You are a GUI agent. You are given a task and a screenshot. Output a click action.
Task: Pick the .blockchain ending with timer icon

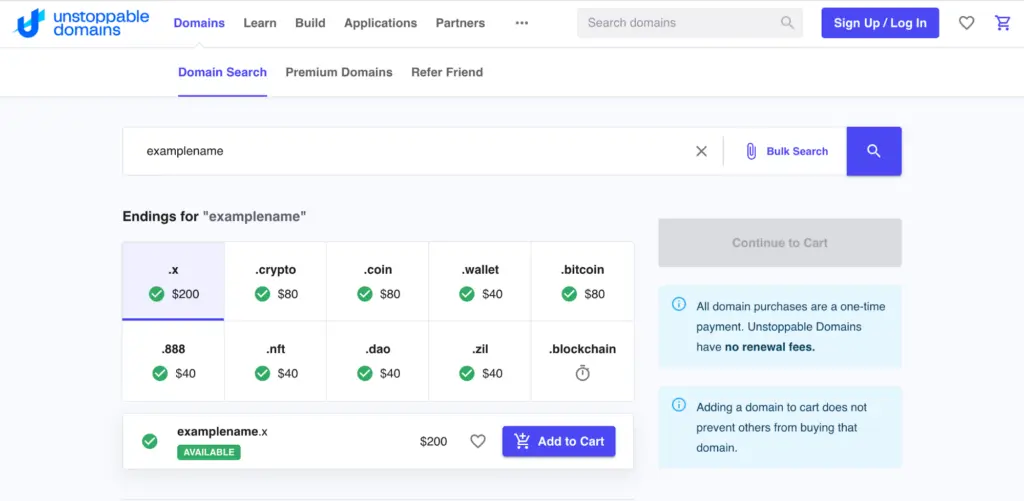(582, 361)
